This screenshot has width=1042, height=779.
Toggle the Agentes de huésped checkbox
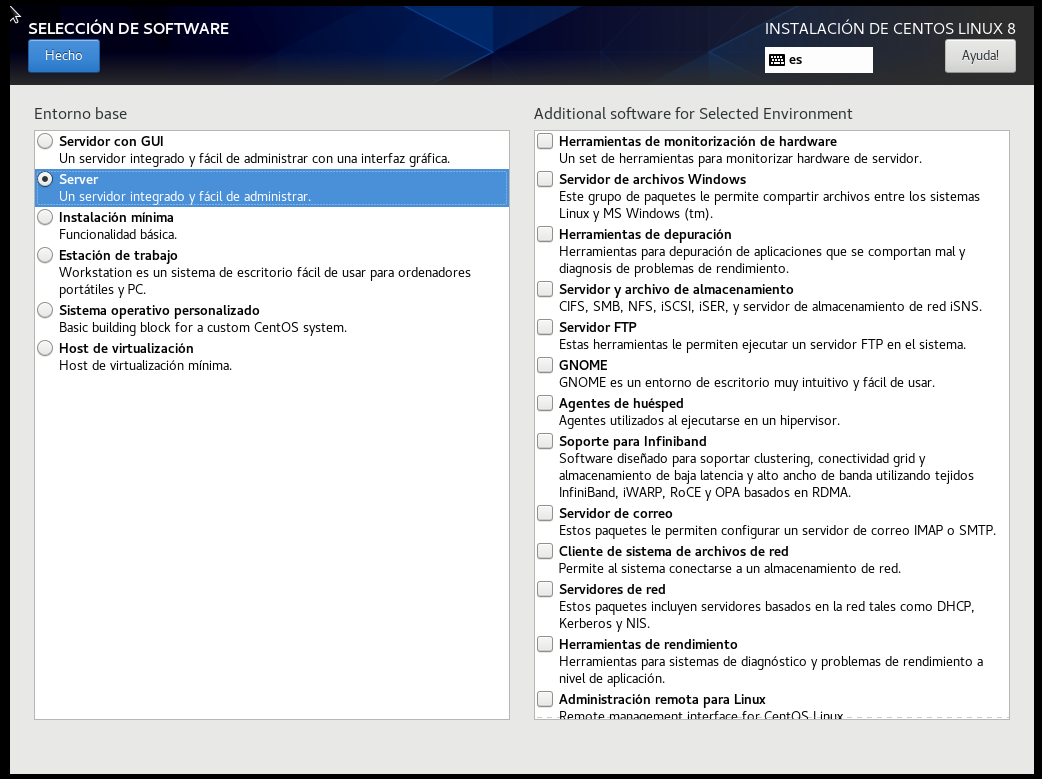(x=545, y=403)
